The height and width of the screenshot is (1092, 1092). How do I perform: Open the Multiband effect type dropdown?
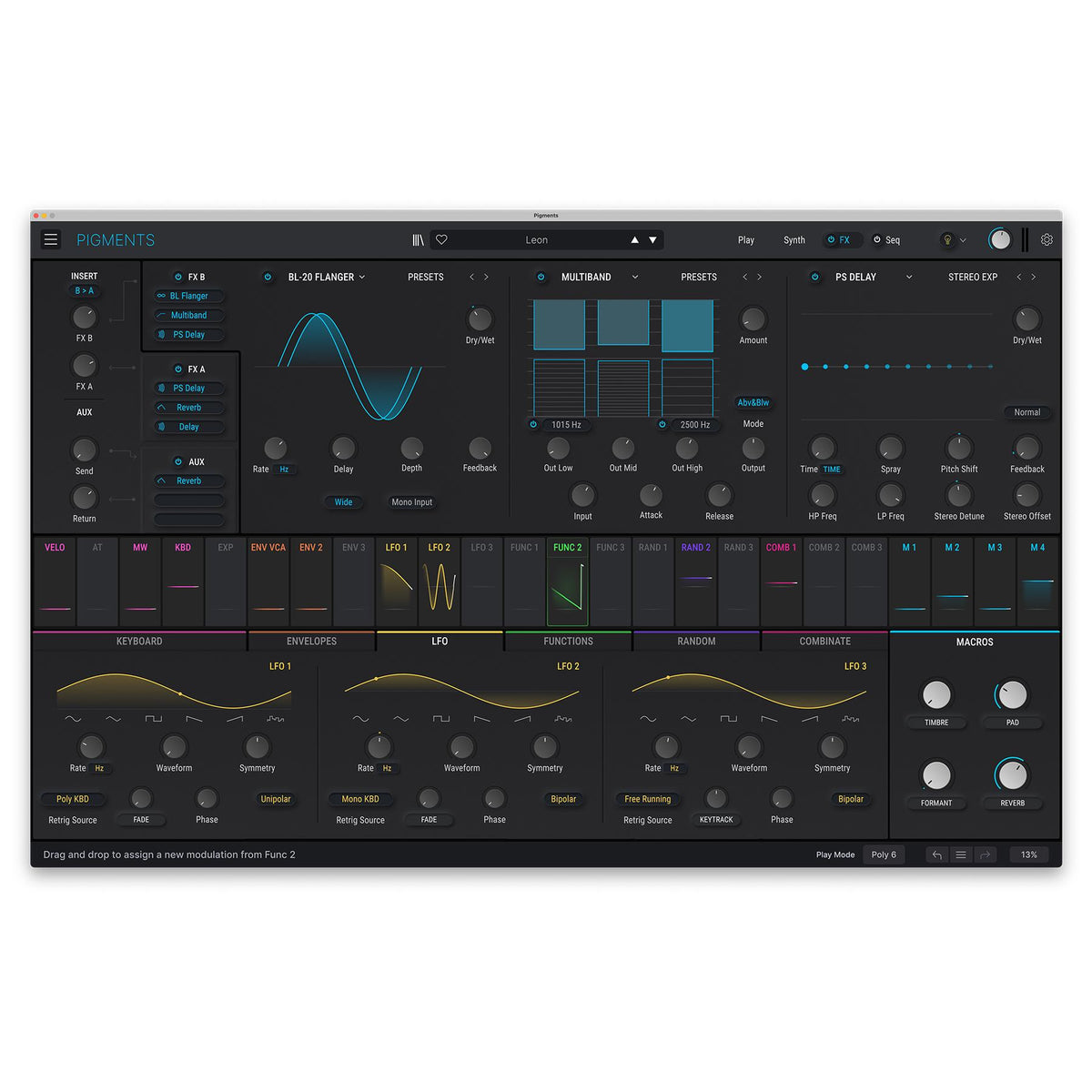600,277
